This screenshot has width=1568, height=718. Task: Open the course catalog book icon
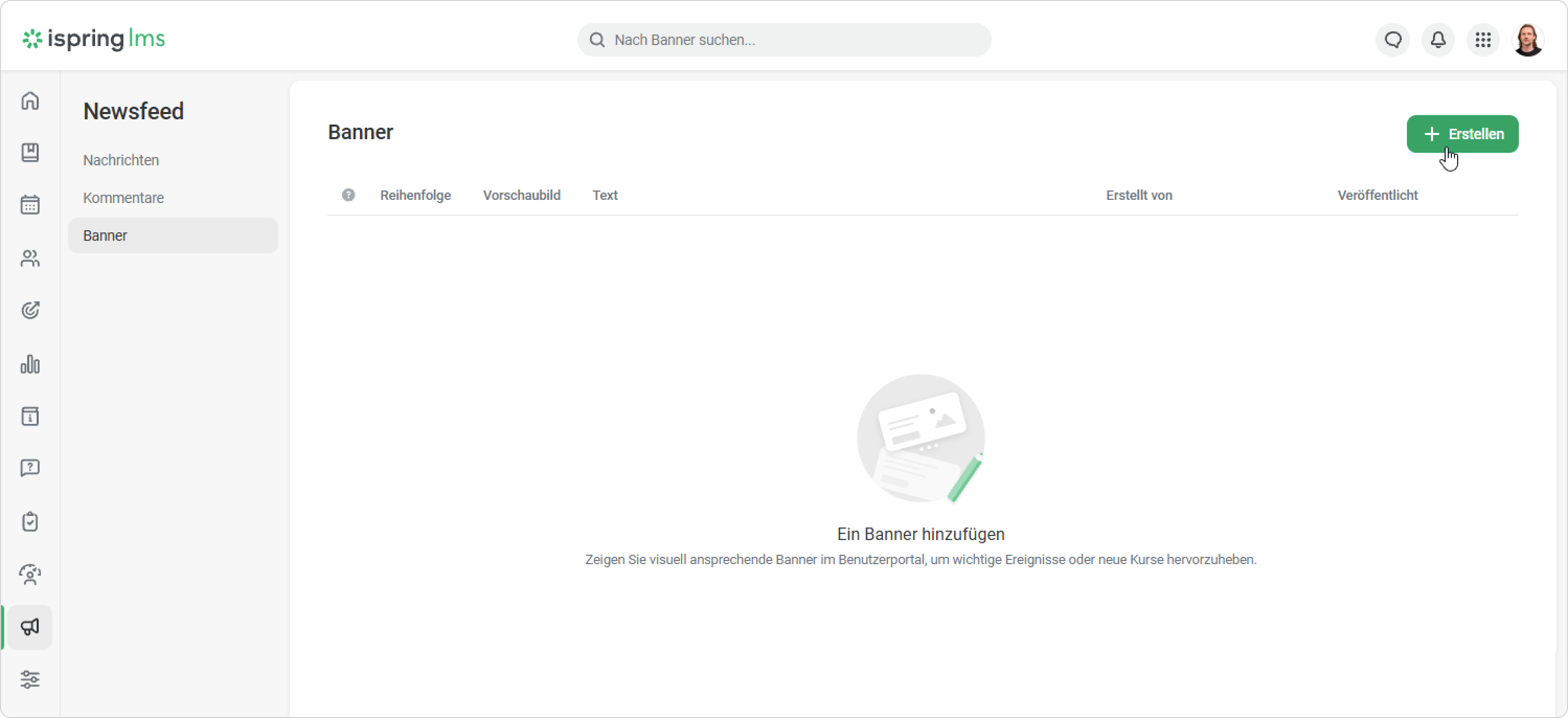tap(30, 152)
